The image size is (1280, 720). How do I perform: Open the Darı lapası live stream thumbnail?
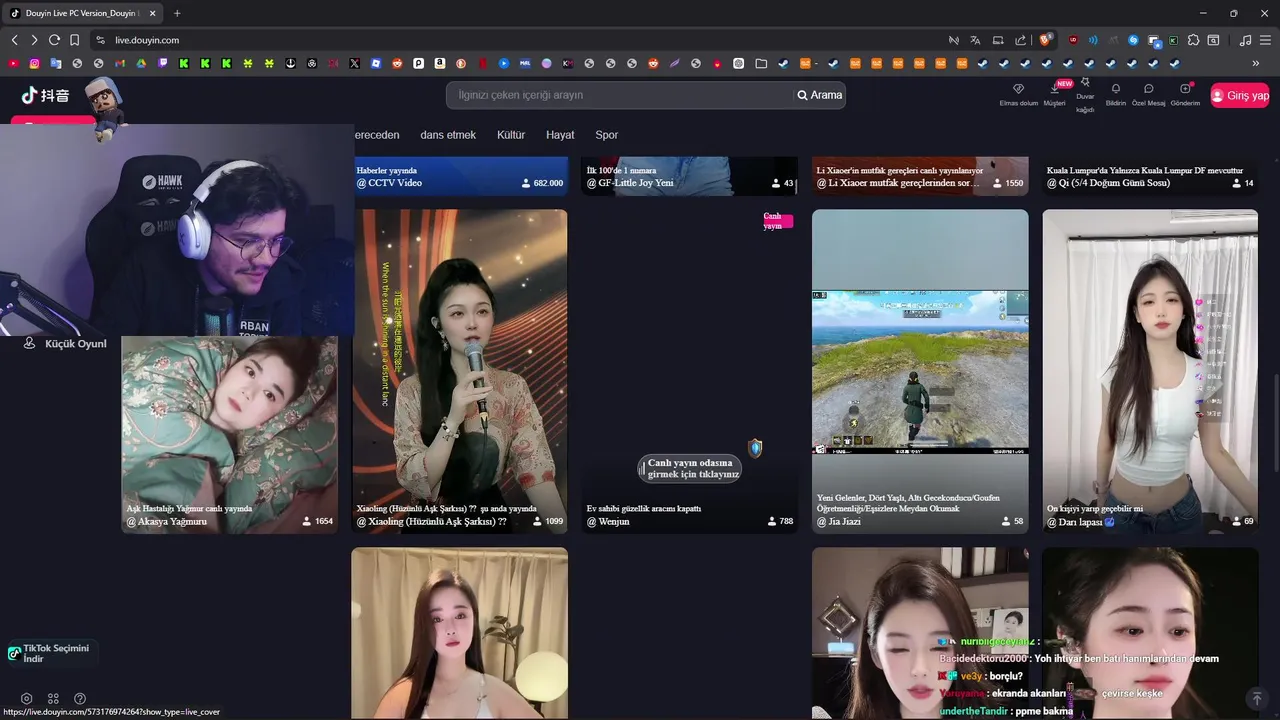click(x=1150, y=371)
